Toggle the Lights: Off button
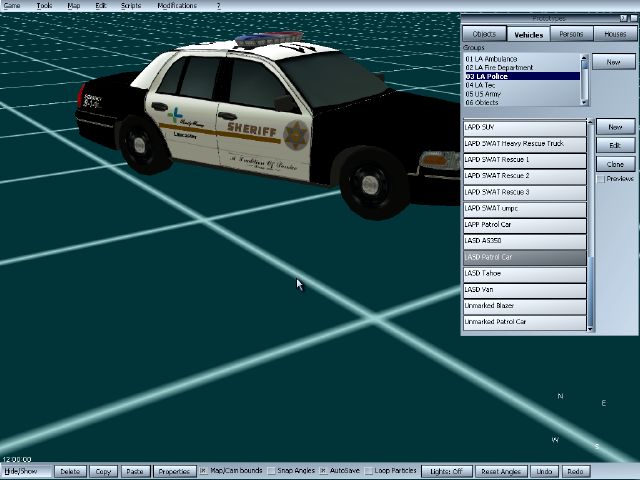 447,471
